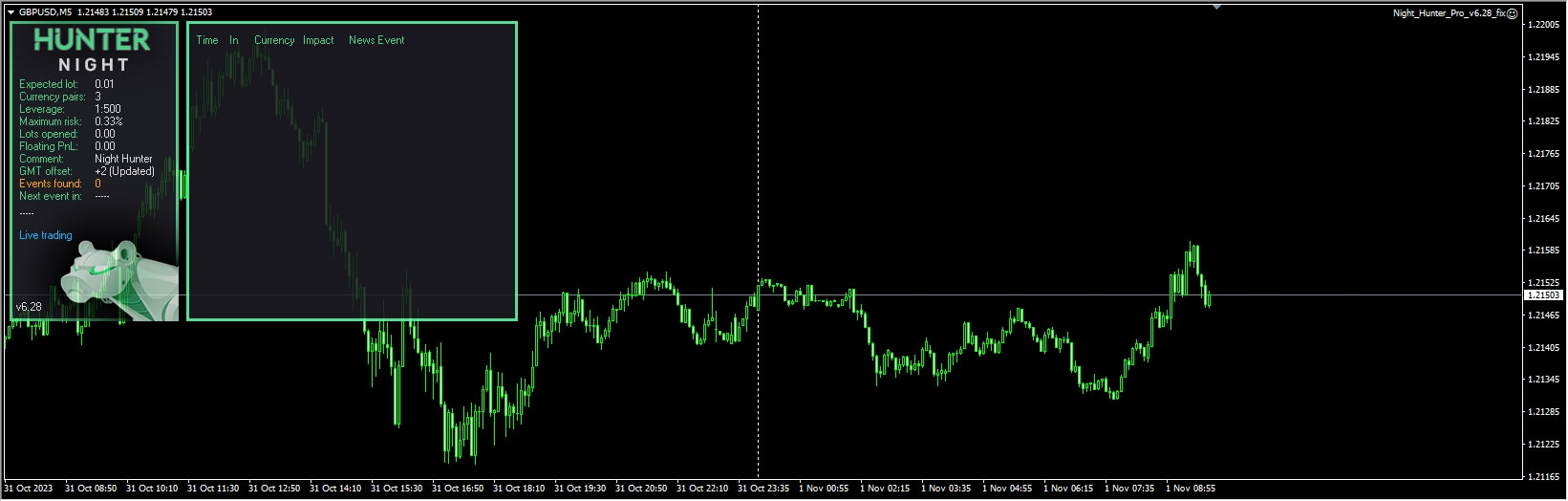This screenshot has height=501, width=1568.
Task: Click the 1 Nov 08:55 time axis label
Action: [1191, 489]
